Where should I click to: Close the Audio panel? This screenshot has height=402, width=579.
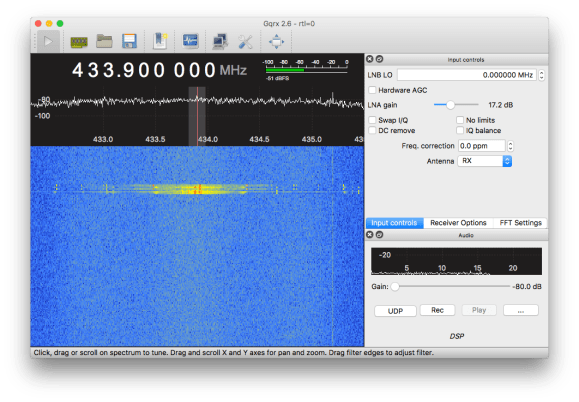[370, 235]
